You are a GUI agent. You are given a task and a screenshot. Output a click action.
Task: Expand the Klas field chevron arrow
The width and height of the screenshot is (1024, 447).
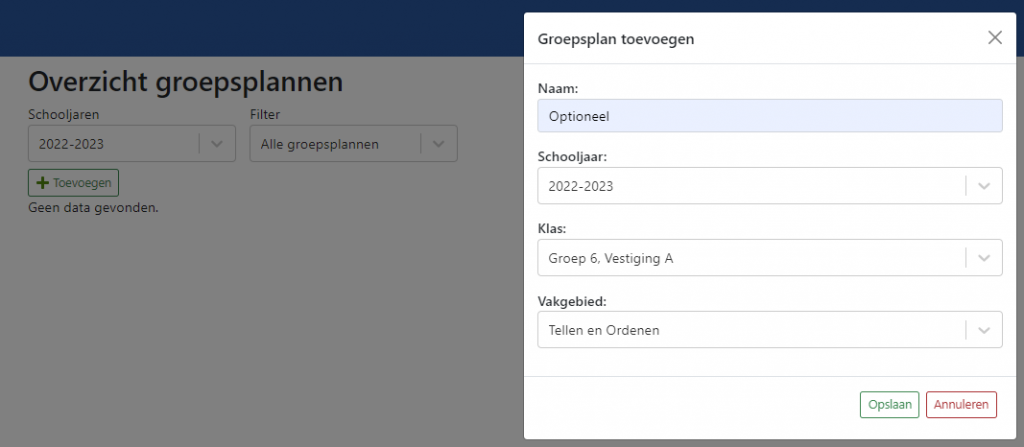coord(984,258)
